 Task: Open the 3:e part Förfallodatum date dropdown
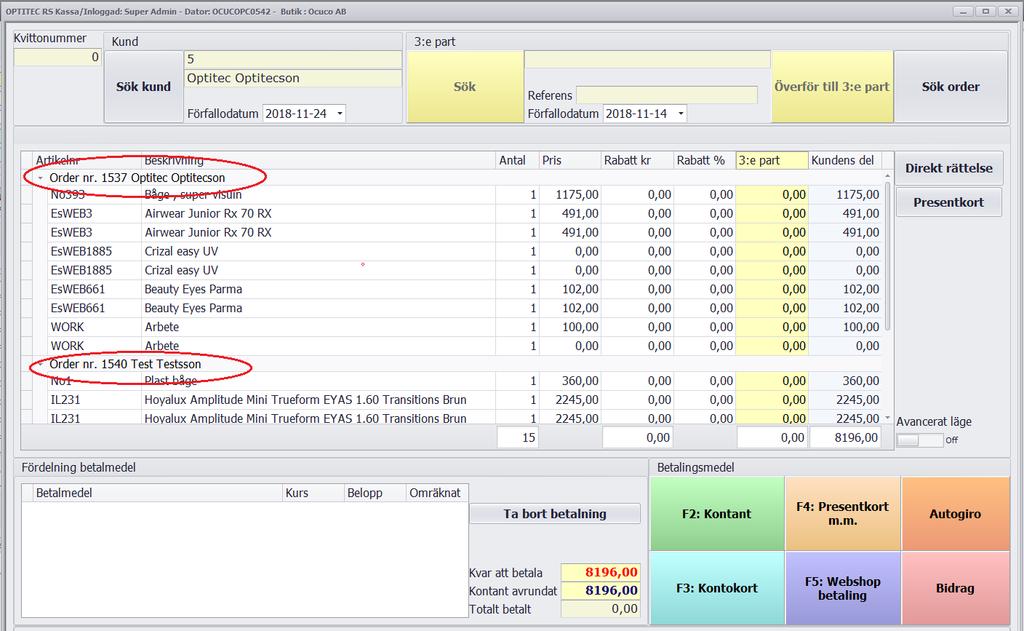[680, 114]
